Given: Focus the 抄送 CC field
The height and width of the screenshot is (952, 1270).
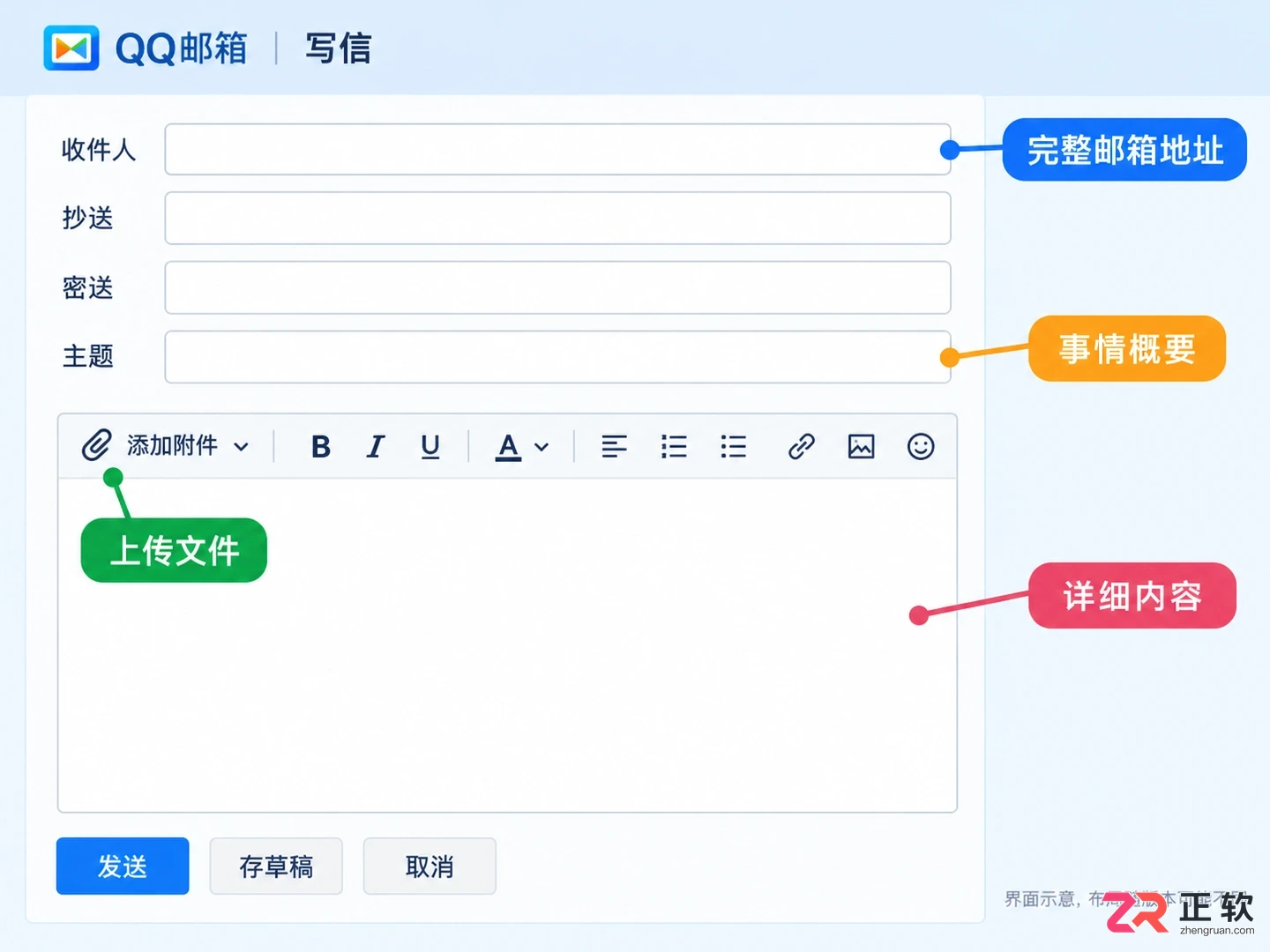Looking at the screenshot, I should pyautogui.click(x=557, y=218).
